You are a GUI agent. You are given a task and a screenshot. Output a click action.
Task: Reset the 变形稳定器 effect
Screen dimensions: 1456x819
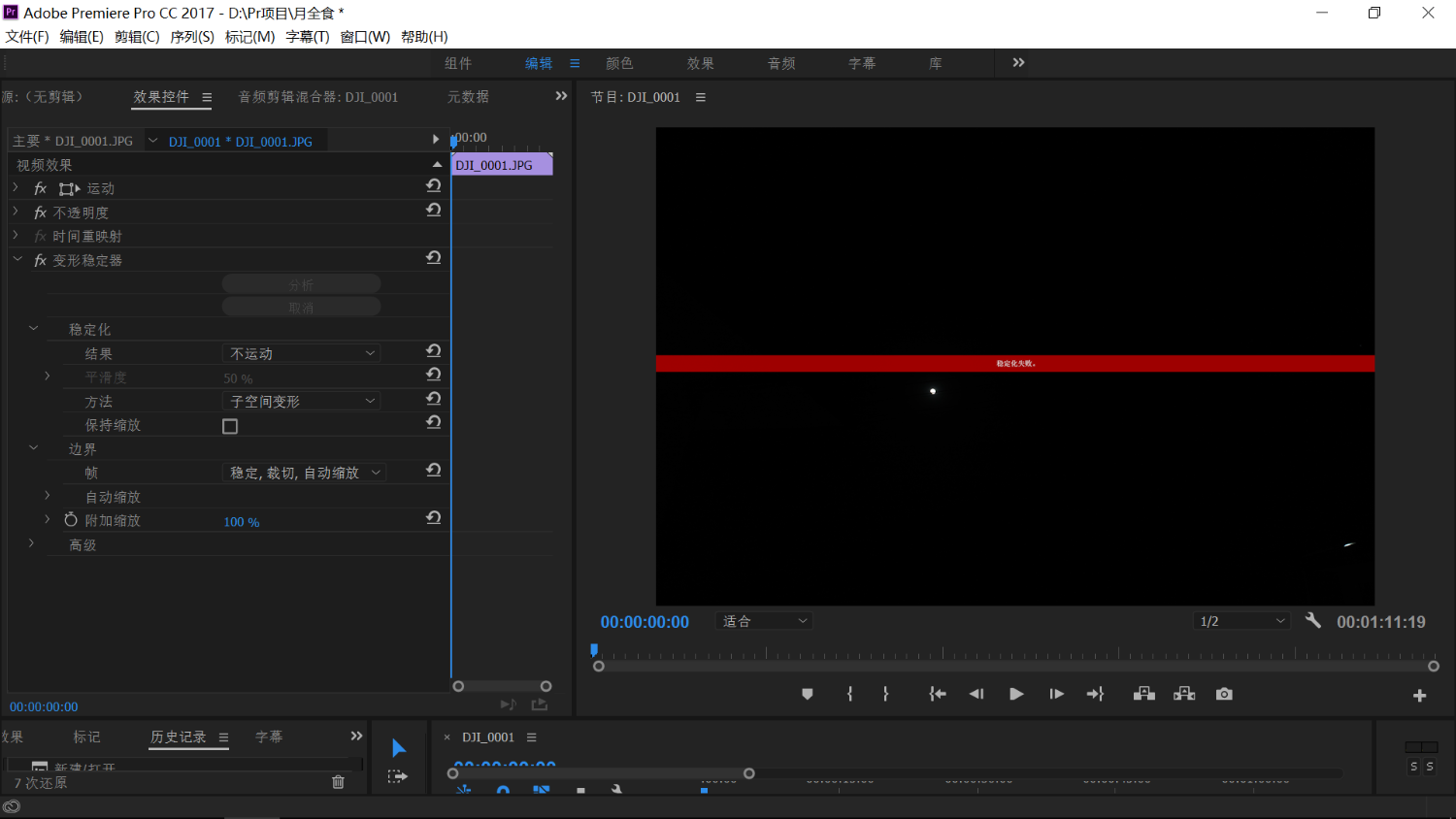tap(434, 258)
